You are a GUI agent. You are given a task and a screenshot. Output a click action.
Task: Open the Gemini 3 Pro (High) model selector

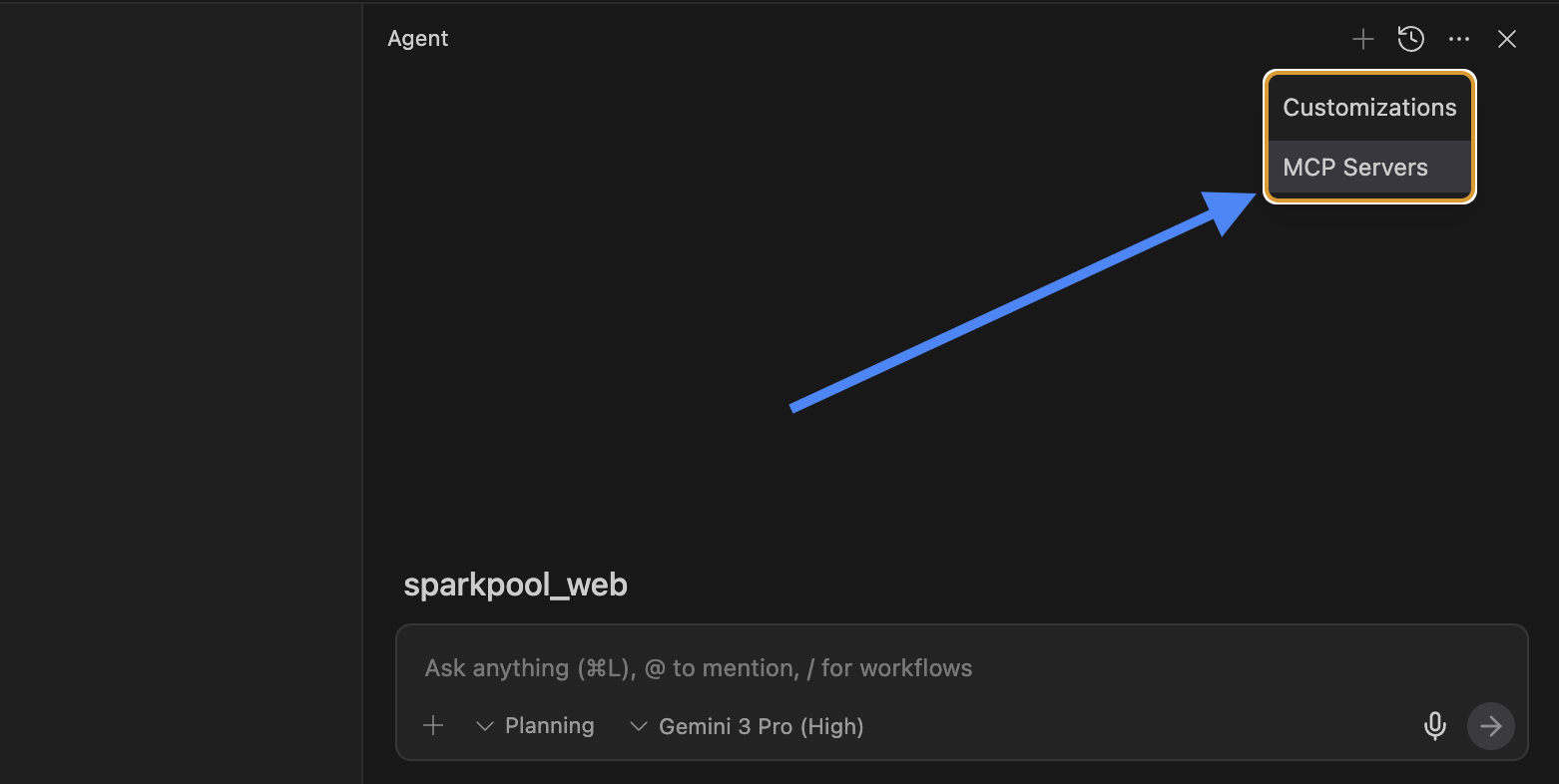[x=761, y=726]
